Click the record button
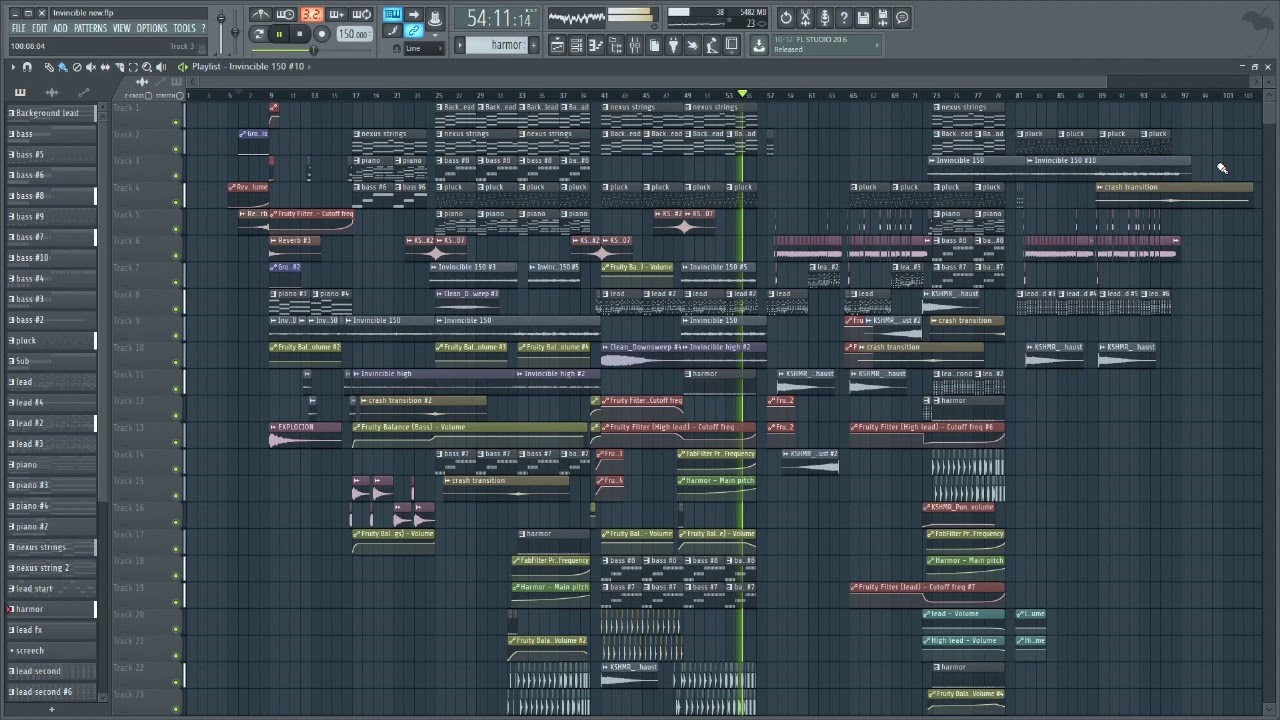 pos(321,34)
